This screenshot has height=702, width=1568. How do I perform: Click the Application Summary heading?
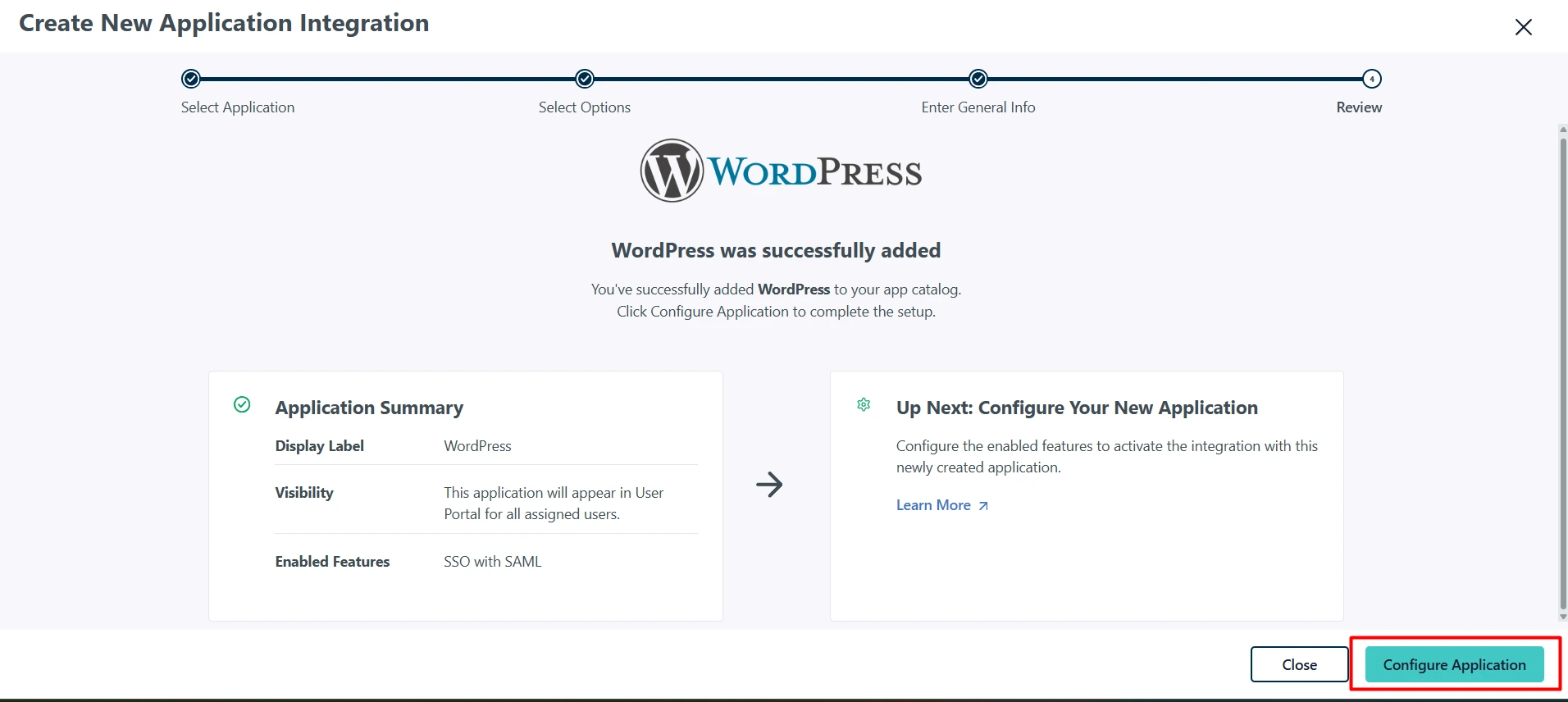pos(369,408)
